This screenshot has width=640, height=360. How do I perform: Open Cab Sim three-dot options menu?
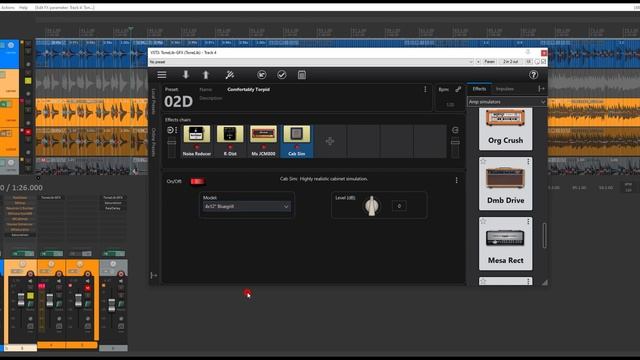click(x=456, y=180)
